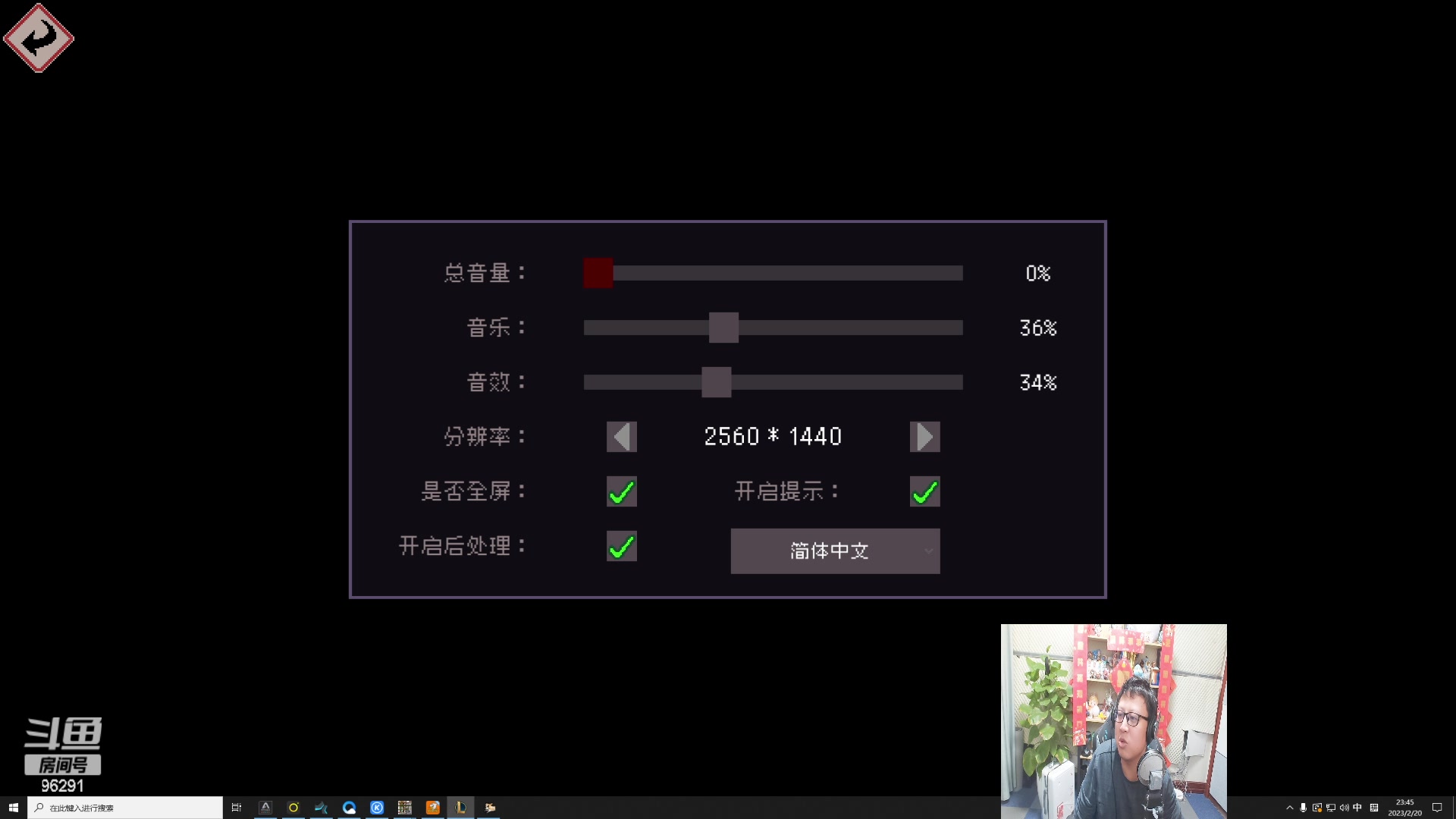The image size is (1456, 819).
Task: Uncheck the 是否全屏 fullscreen checkbox
Action: [621, 491]
